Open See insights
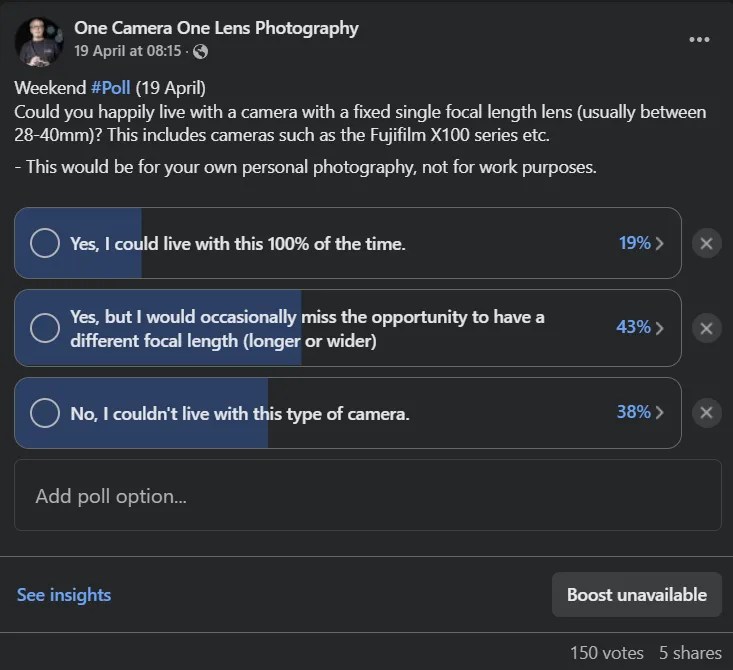The width and height of the screenshot is (733, 670). [64, 595]
